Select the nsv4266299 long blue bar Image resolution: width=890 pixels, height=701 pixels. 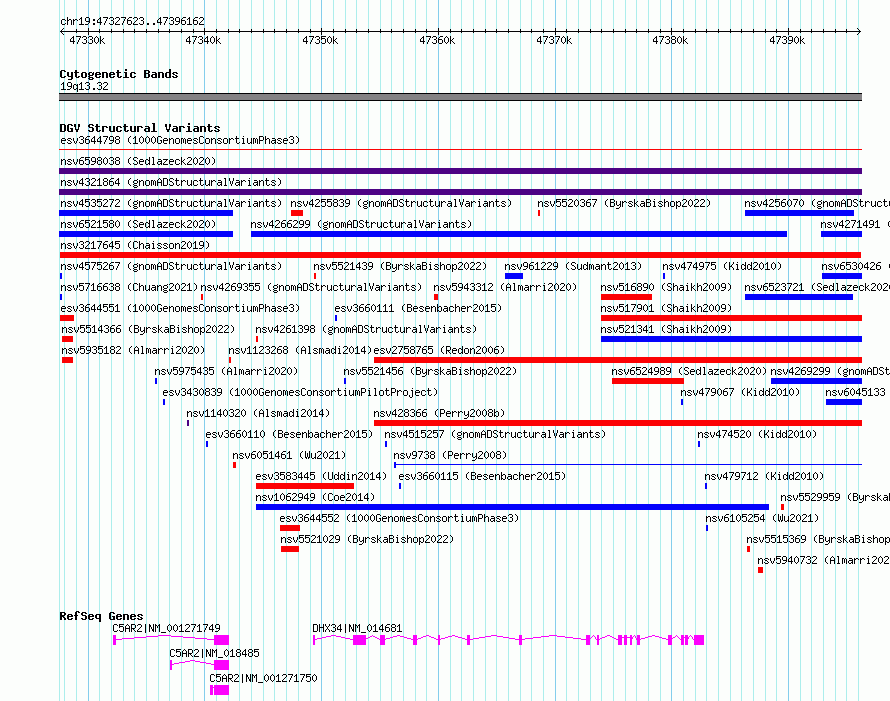click(519, 234)
